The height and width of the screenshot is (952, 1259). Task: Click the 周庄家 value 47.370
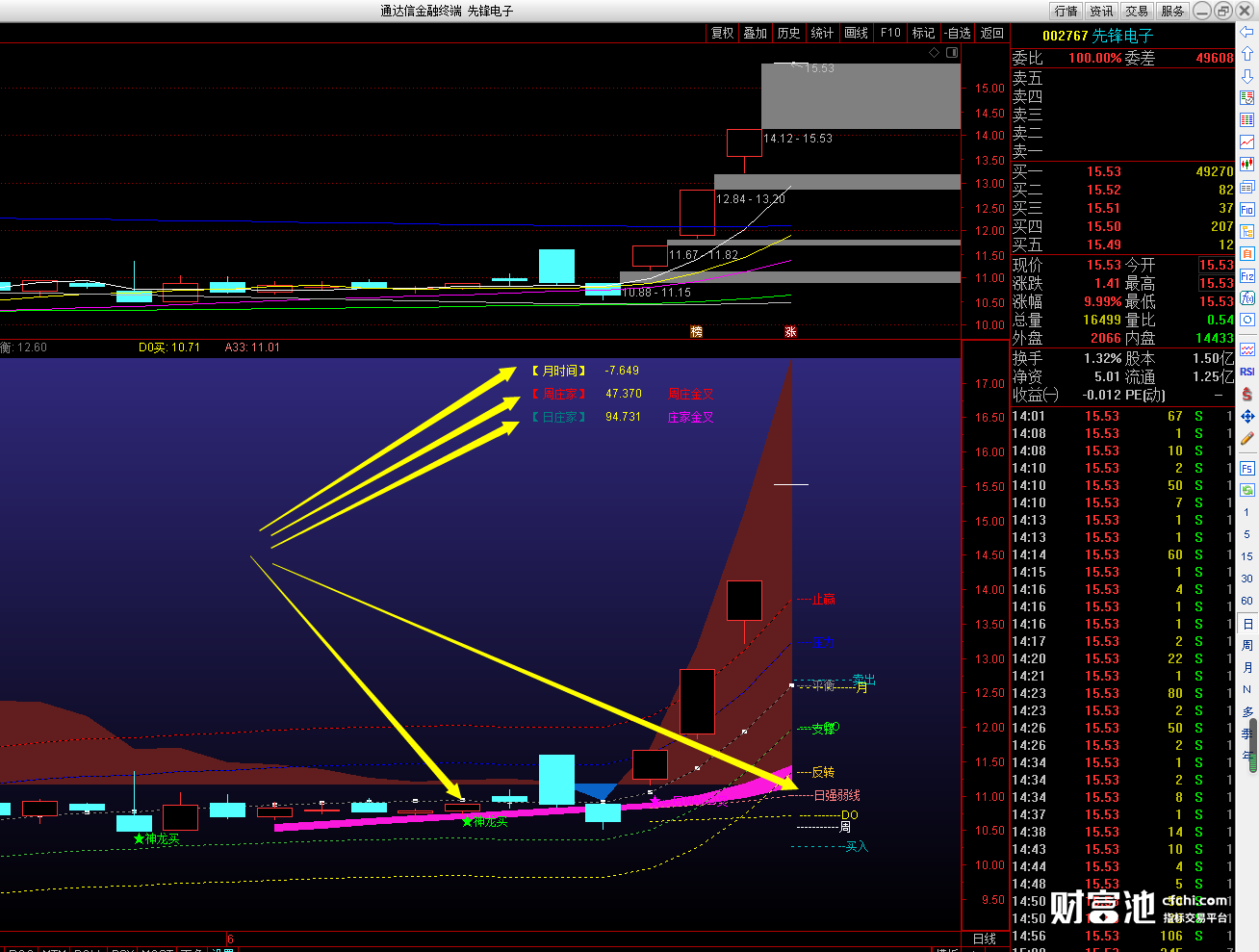624,394
